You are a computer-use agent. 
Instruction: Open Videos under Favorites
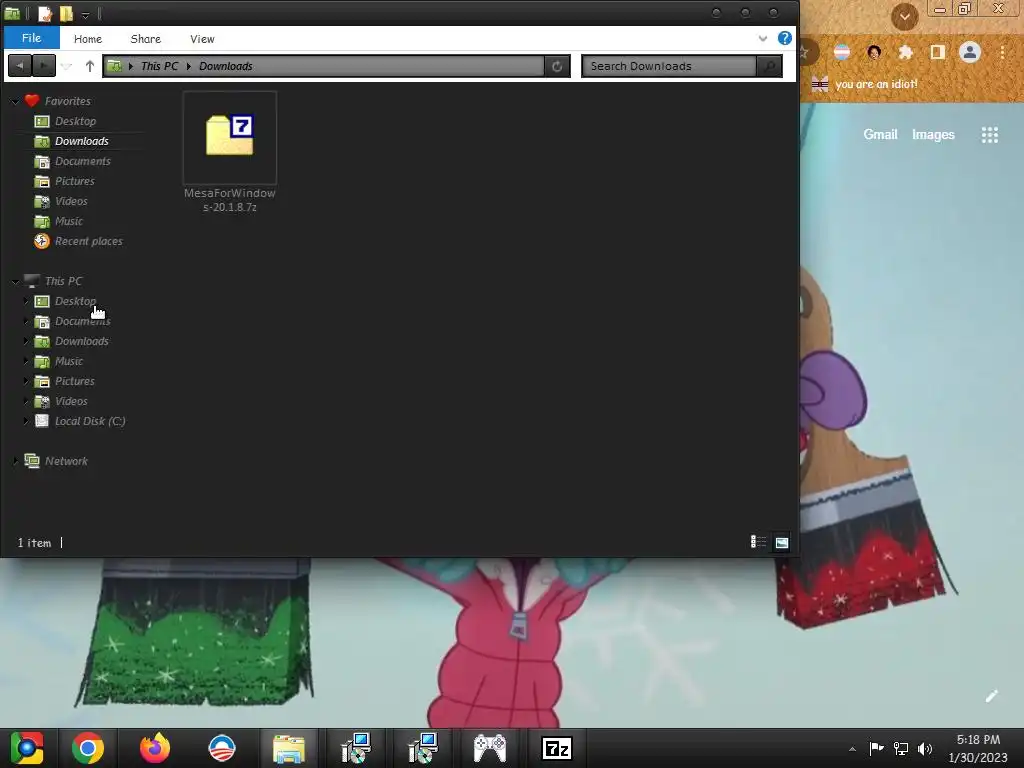[x=71, y=201]
